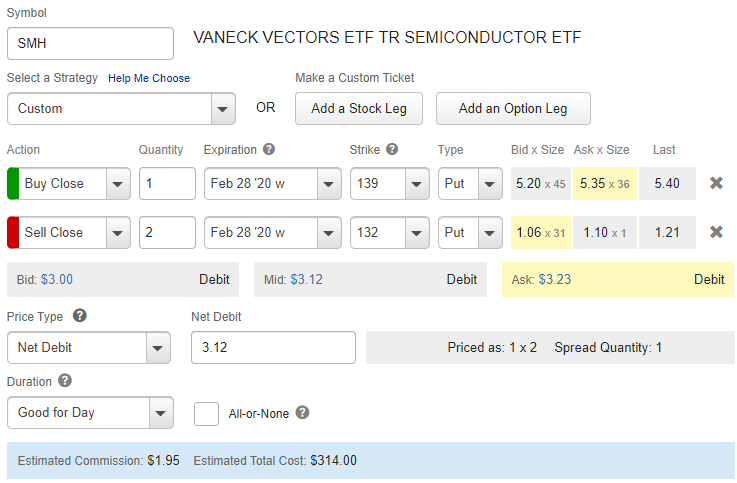Show help for Price Type

coord(80,316)
